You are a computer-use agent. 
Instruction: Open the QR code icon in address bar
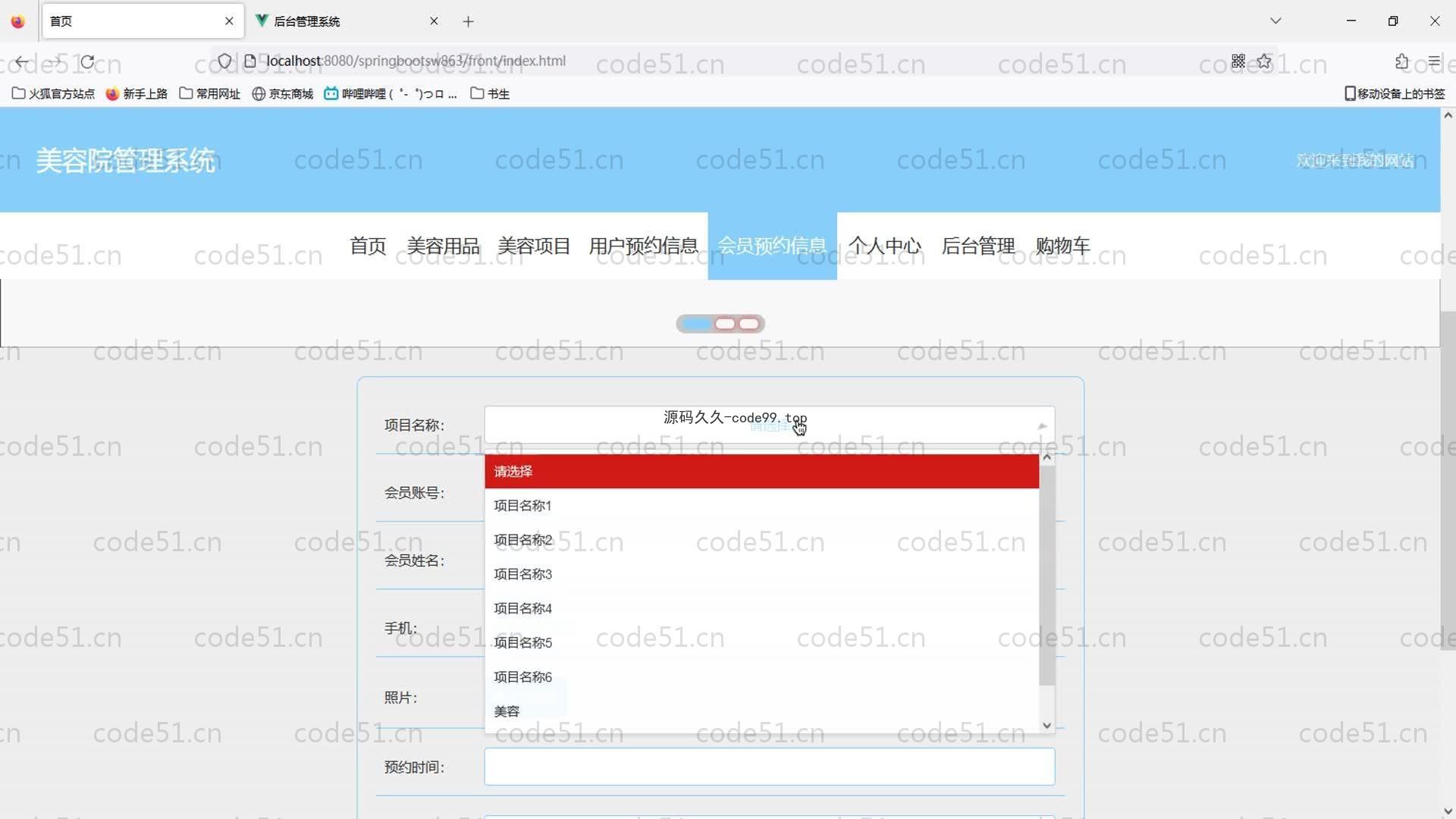pos(1238,61)
